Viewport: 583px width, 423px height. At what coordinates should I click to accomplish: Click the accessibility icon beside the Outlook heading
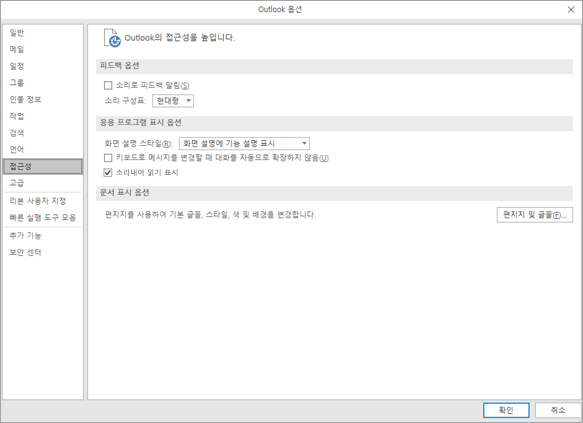(112, 38)
